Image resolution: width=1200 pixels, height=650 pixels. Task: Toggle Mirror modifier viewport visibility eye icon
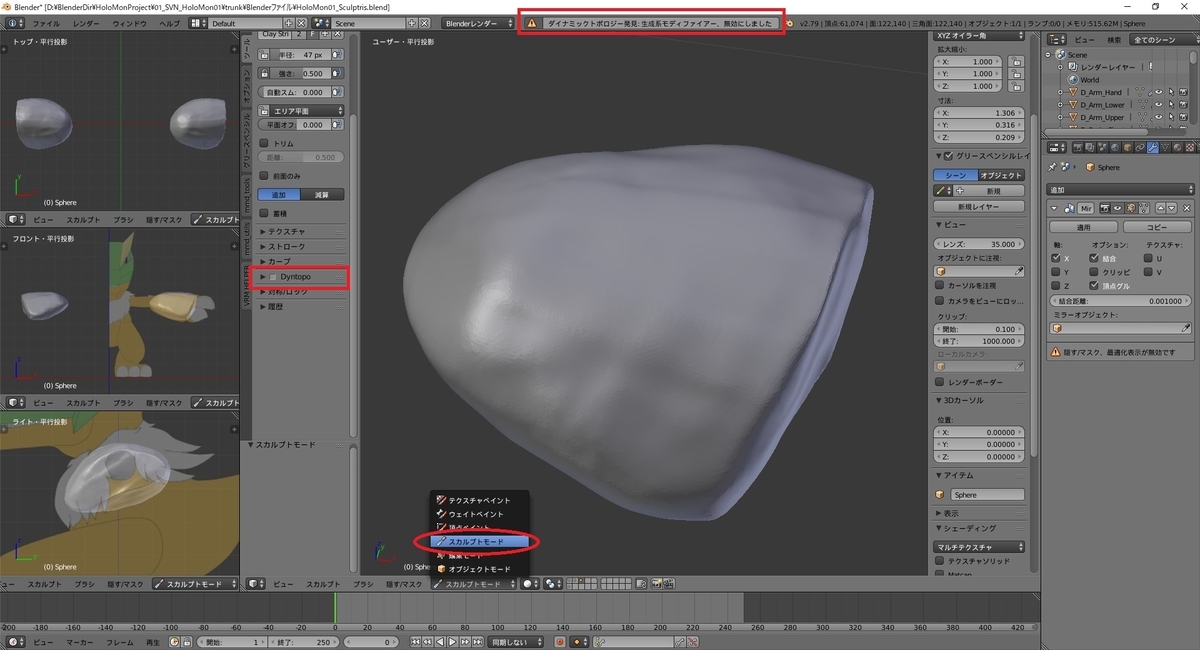tap(1116, 208)
